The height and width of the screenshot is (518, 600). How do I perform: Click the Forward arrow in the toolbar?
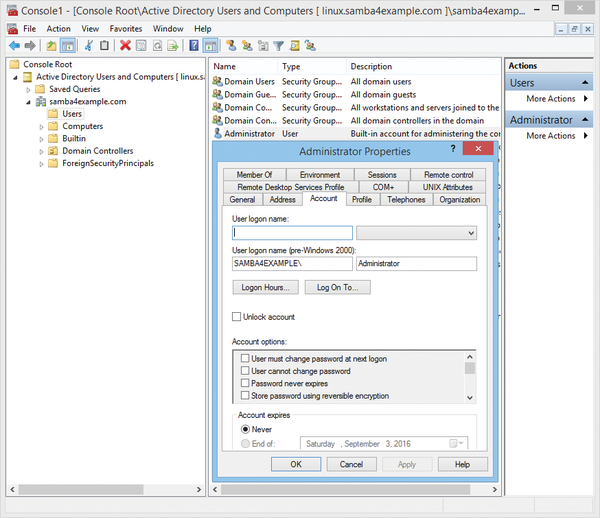30,46
